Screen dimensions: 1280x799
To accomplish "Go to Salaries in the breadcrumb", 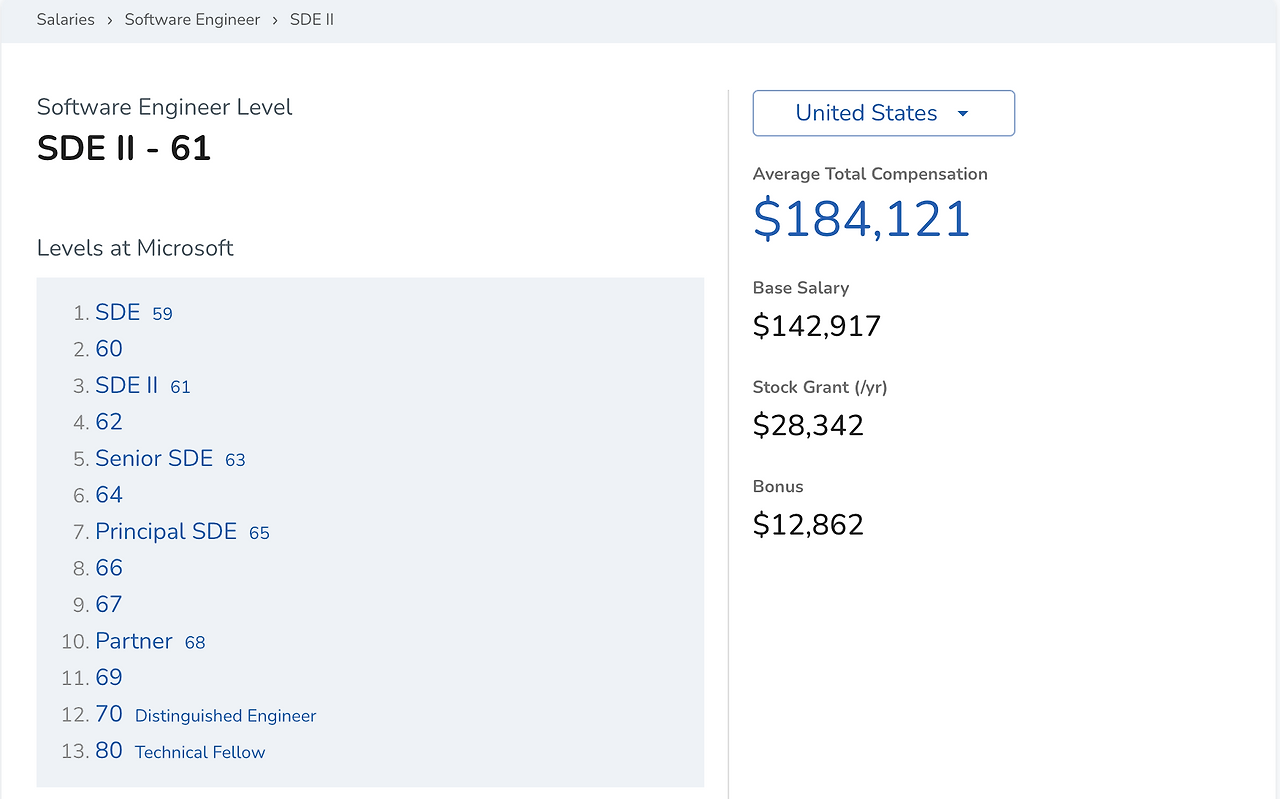I will click(x=66, y=19).
